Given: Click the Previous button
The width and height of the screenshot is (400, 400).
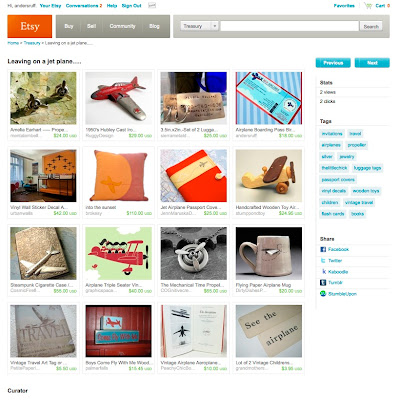Looking at the screenshot, I should [x=333, y=63].
